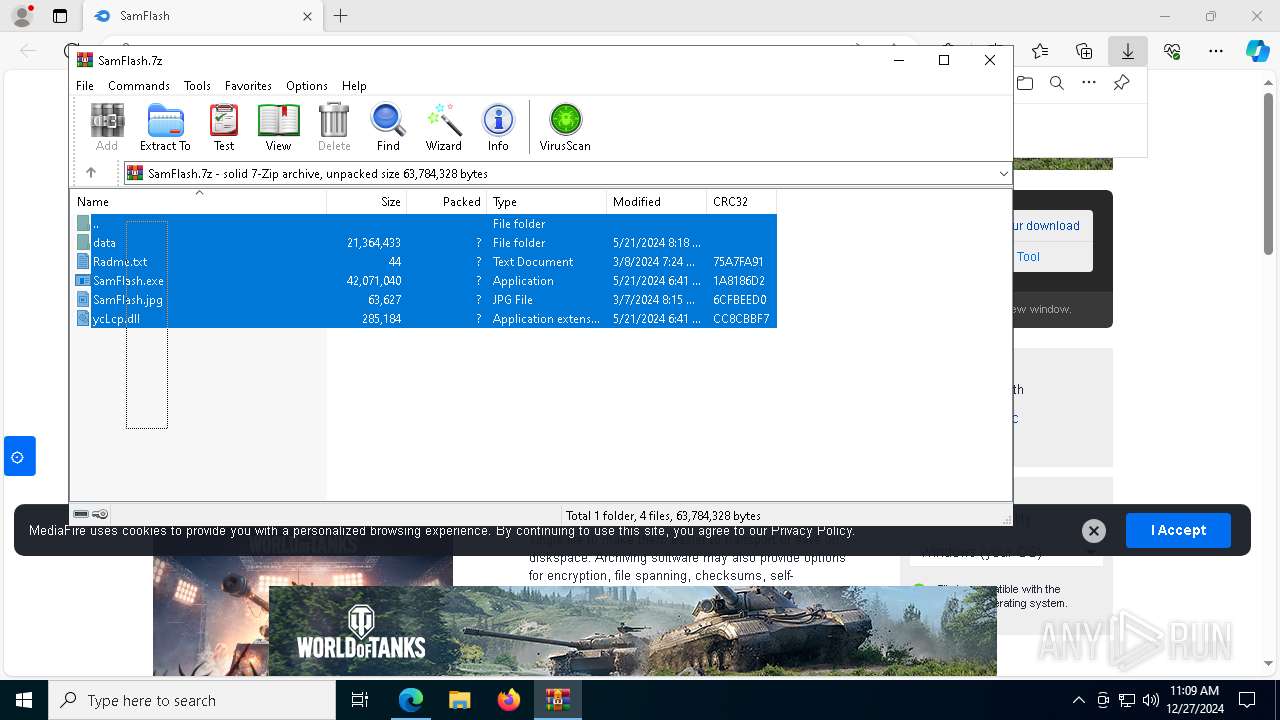Select the ycLcp.dll file
This screenshot has height=720, width=1280.
click(x=424, y=319)
